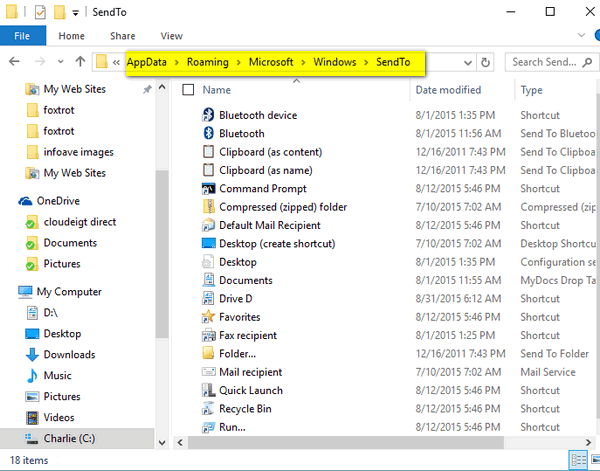Screen dimensions: 600x471
Task: Click the Drive D shortcut icon
Action: coord(208,298)
